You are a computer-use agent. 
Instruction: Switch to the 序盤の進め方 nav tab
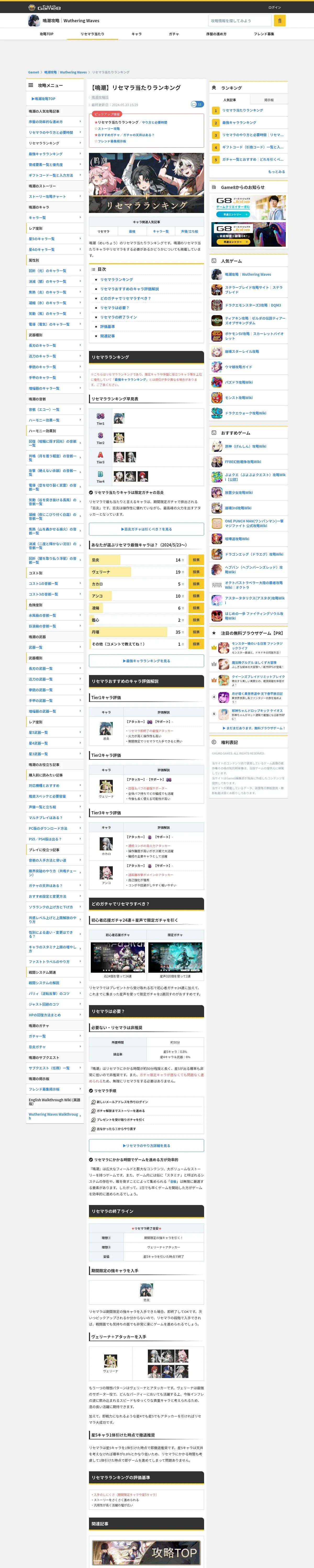click(x=216, y=34)
